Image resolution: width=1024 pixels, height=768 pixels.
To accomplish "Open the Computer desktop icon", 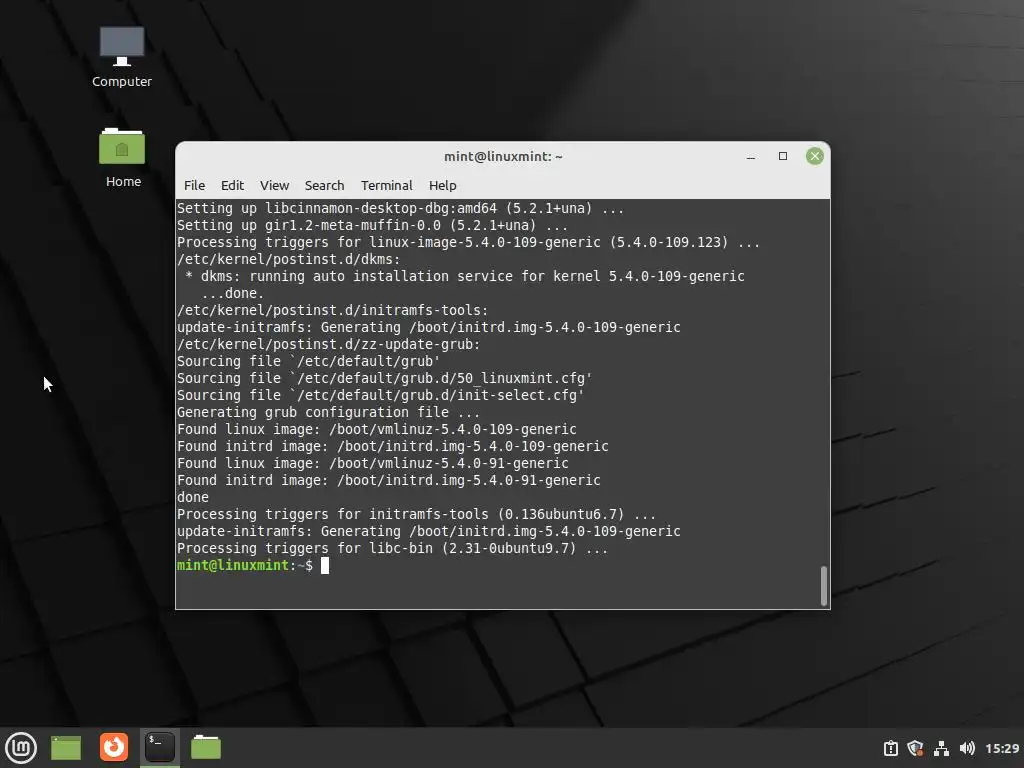I will [121, 57].
